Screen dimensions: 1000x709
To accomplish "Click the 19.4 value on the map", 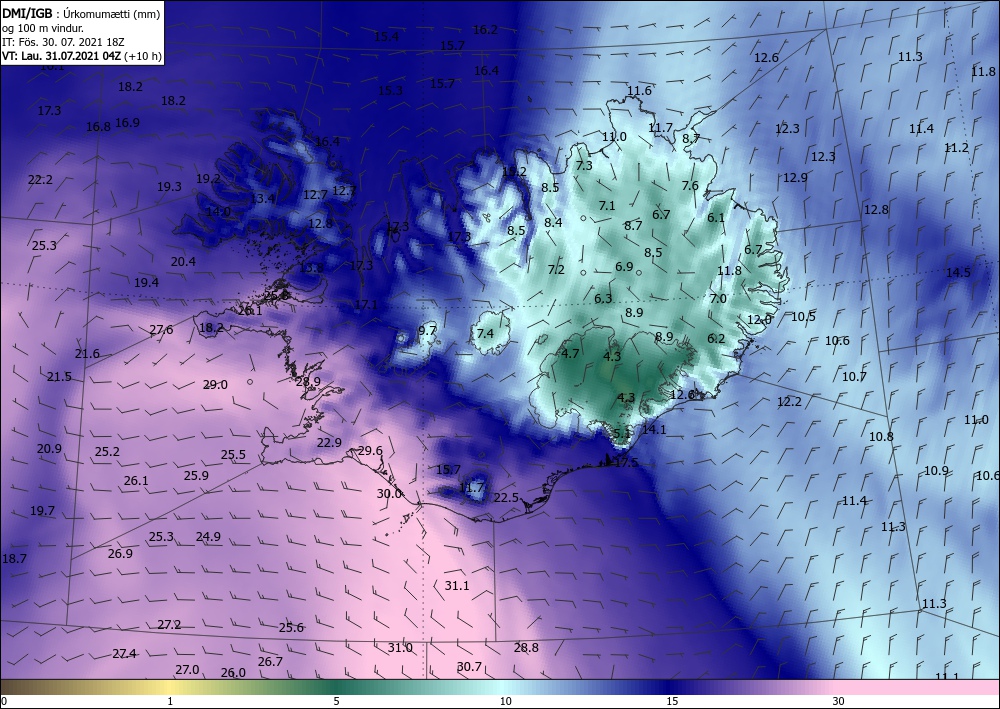I will pyautogui.click(x=146, y=282).
